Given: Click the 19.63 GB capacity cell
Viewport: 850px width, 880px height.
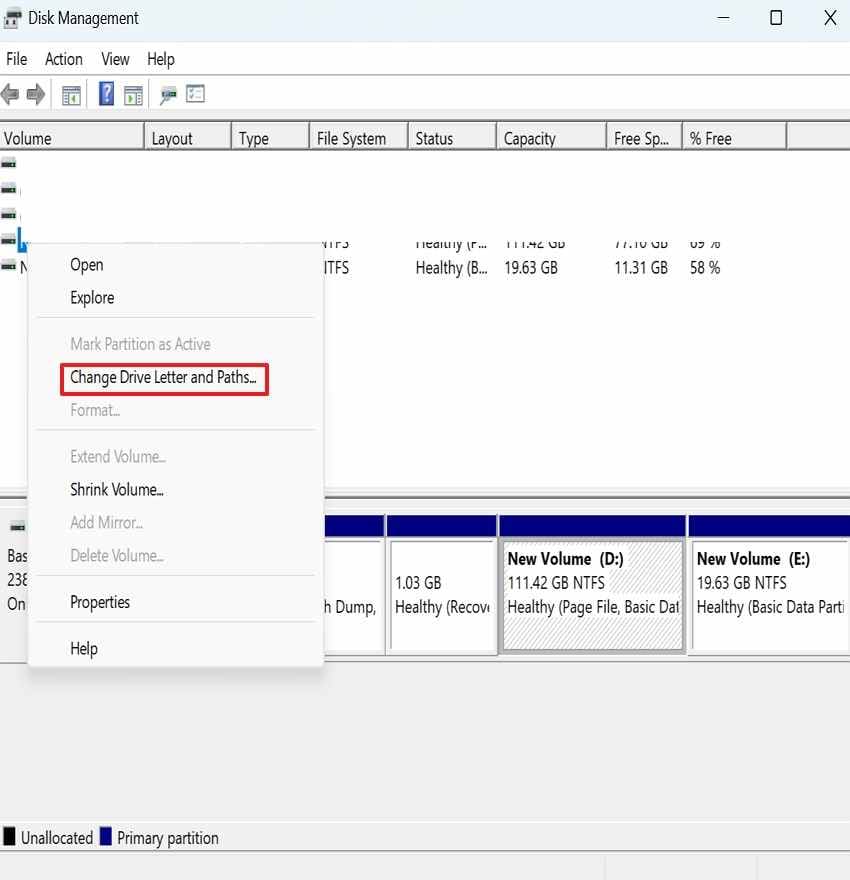Looking at the screenshot, I should tap(531, 268).
